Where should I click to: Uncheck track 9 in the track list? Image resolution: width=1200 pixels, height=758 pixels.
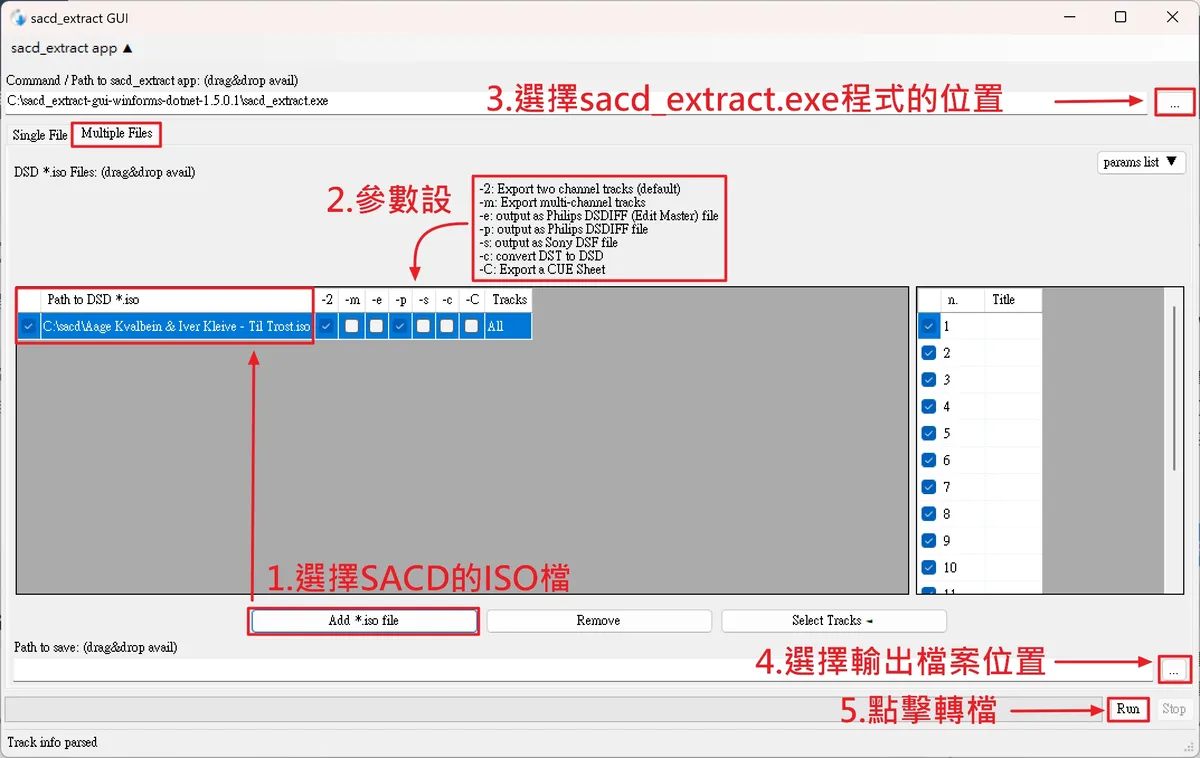[929, 541]
